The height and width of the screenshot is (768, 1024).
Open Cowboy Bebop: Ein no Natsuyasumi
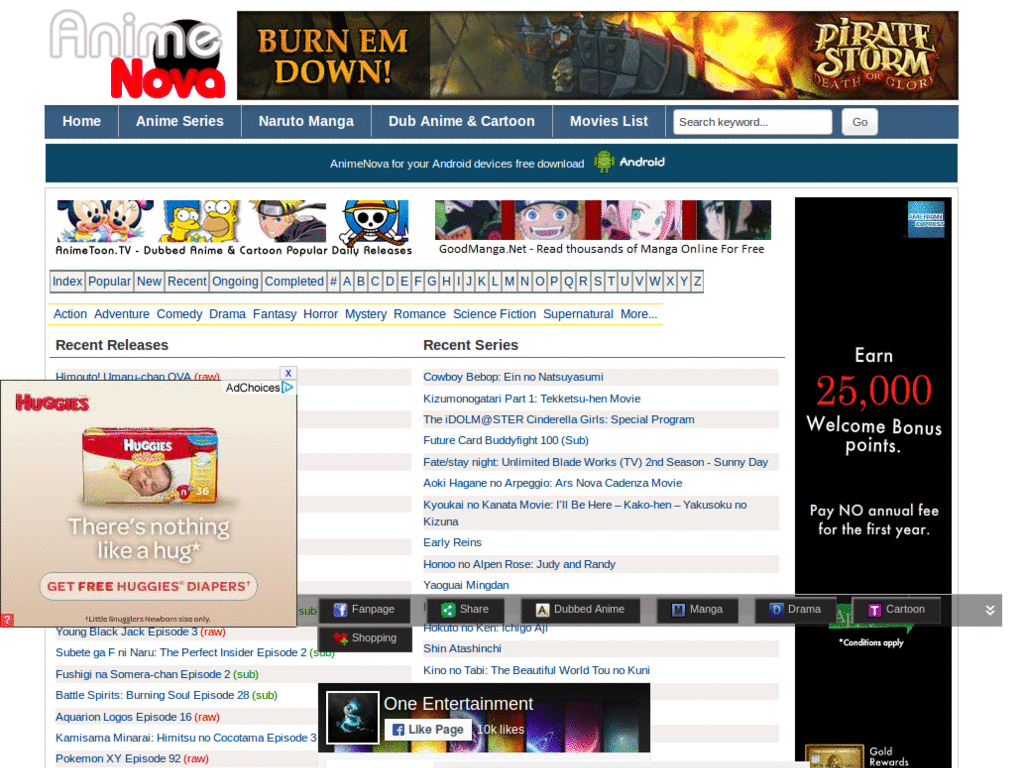pyautogui.click(x=513, y=377)
